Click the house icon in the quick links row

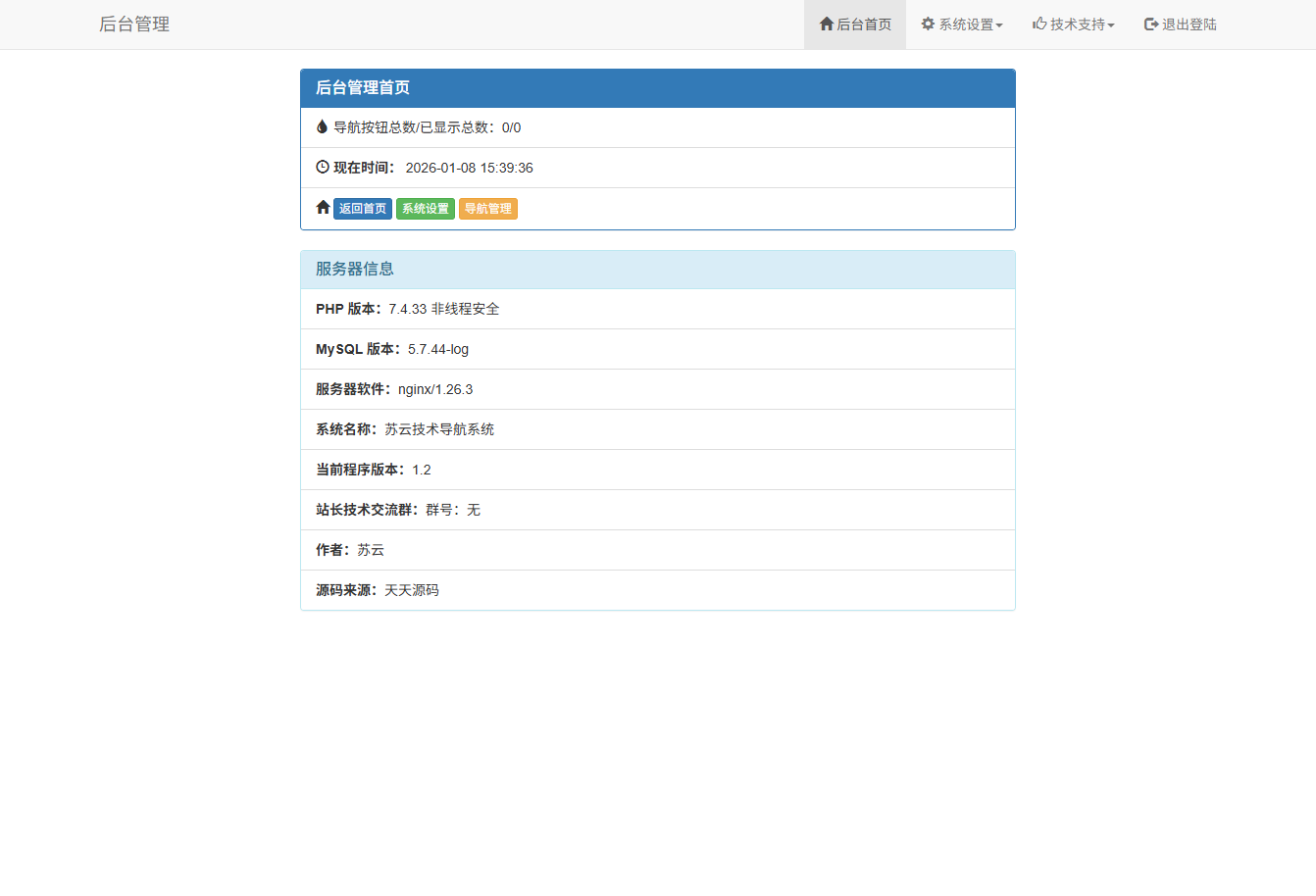point(322,207)
